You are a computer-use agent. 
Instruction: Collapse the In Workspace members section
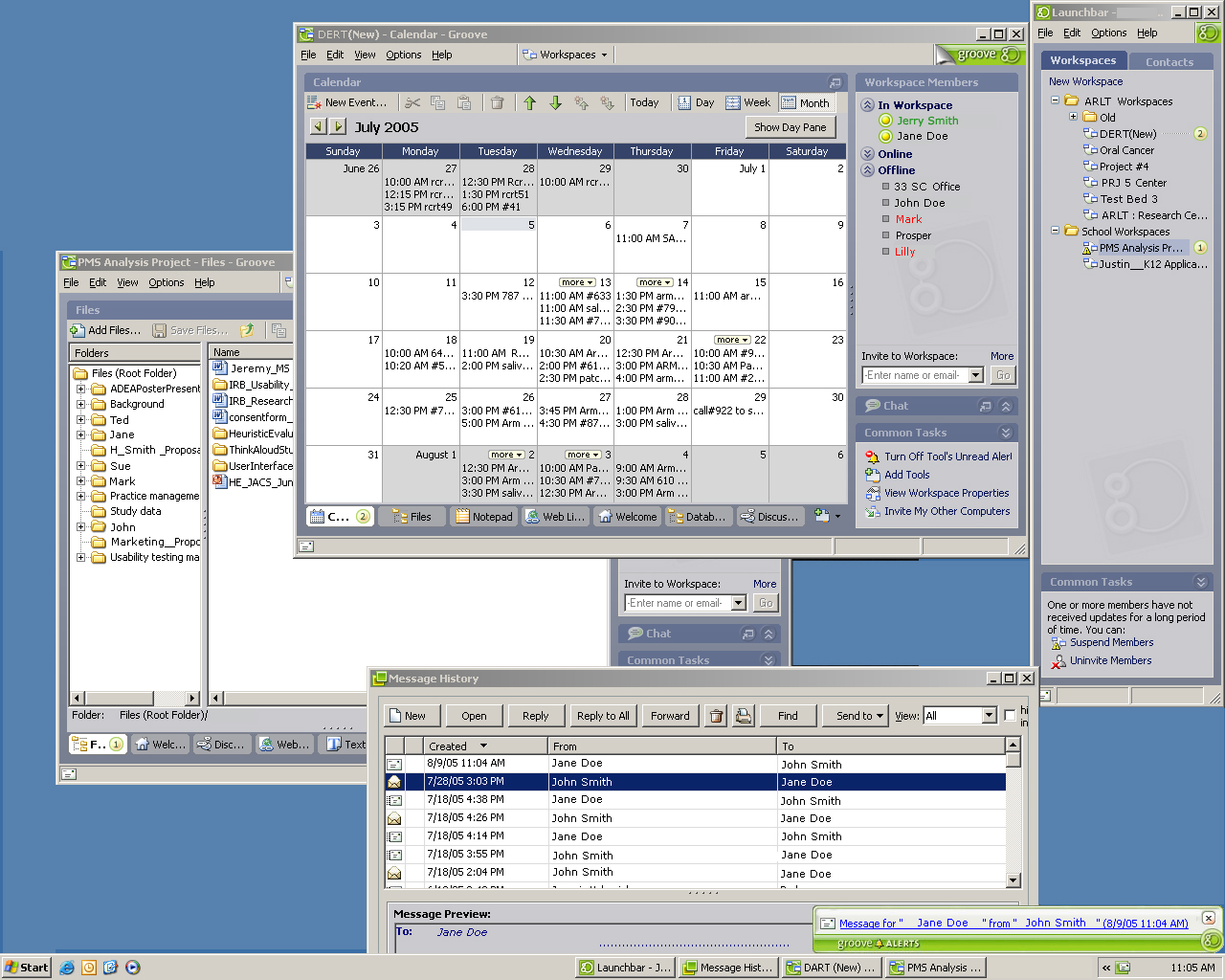[867, 105]
